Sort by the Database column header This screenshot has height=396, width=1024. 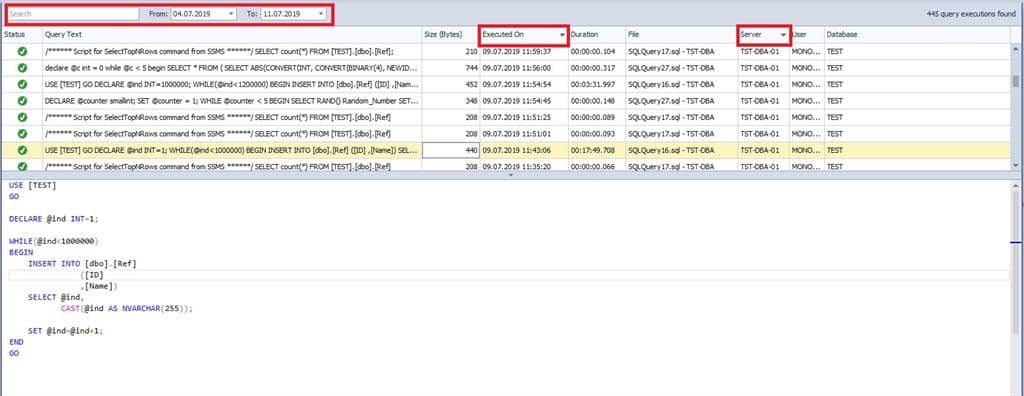pos(917,35)
